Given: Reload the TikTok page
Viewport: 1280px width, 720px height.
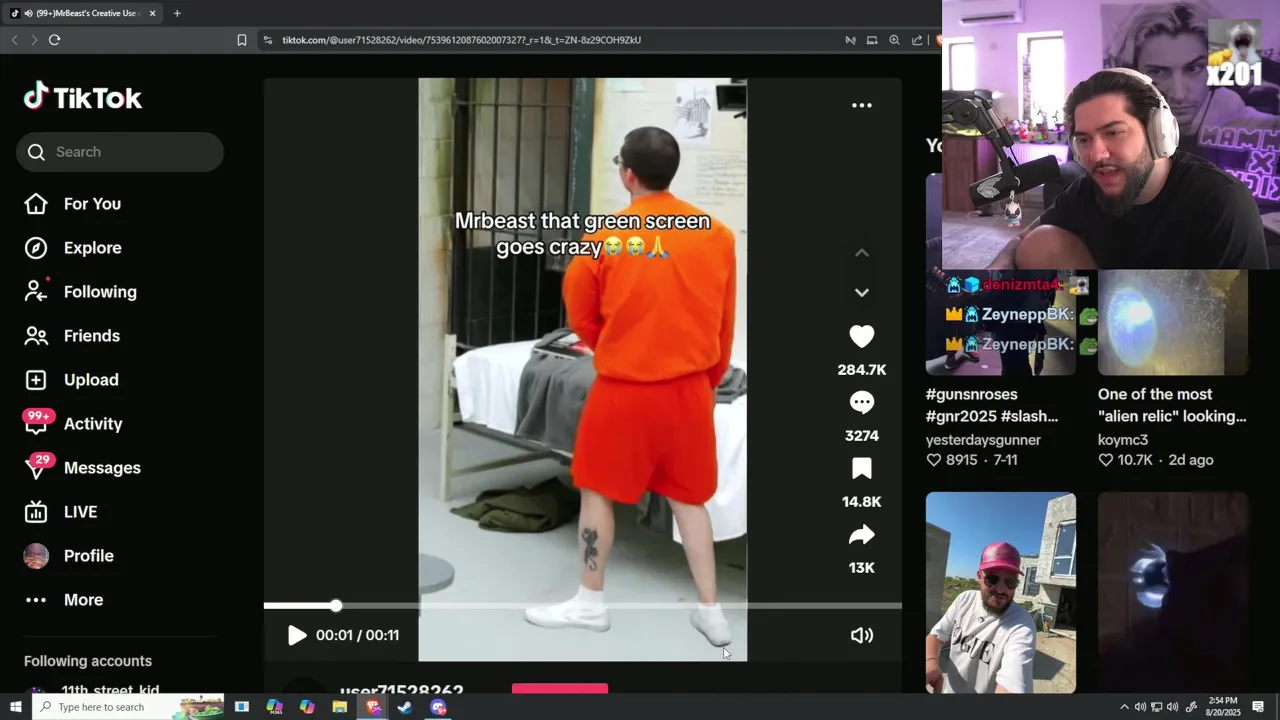Looking at the screenshot, I should point(54,40).
